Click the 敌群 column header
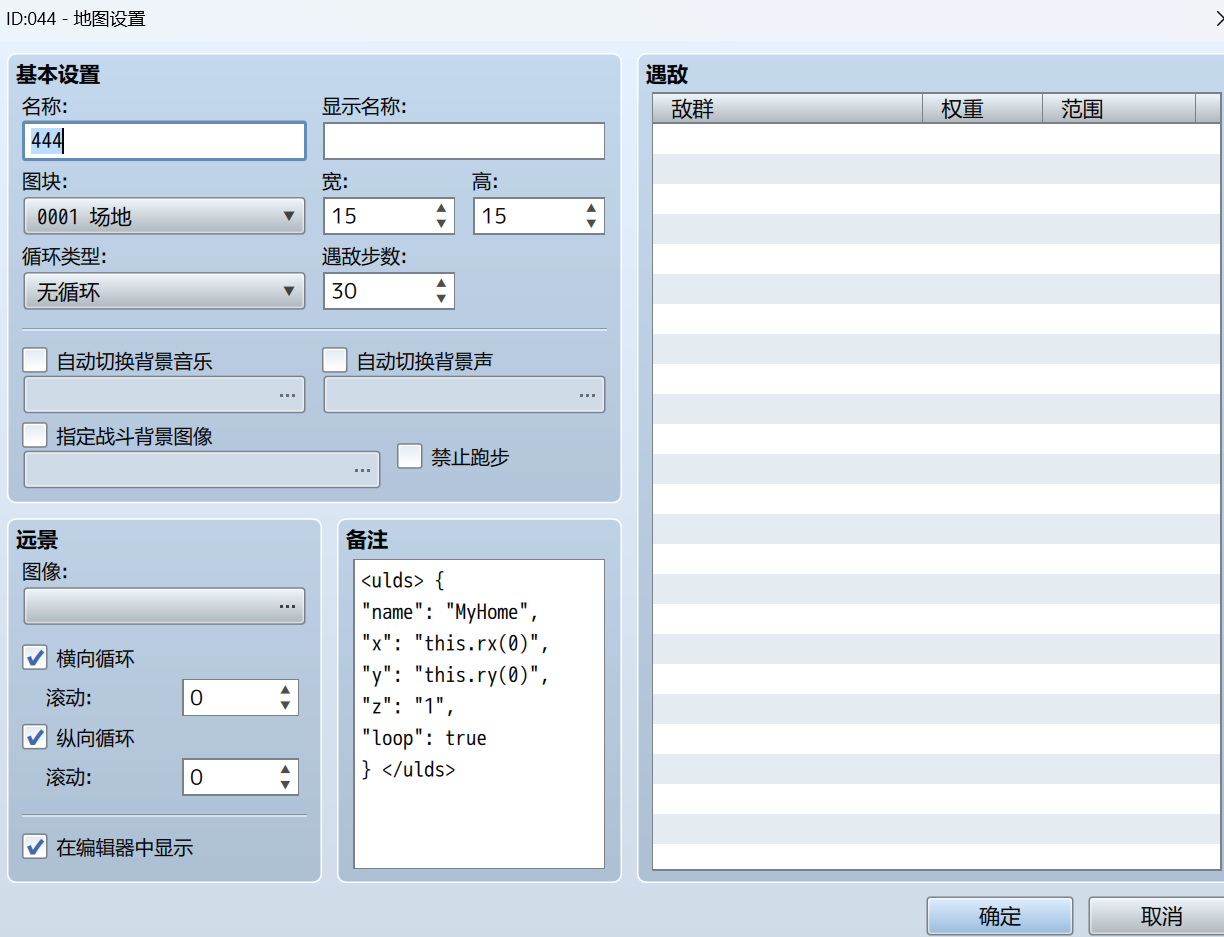 (x=787, y=109)
